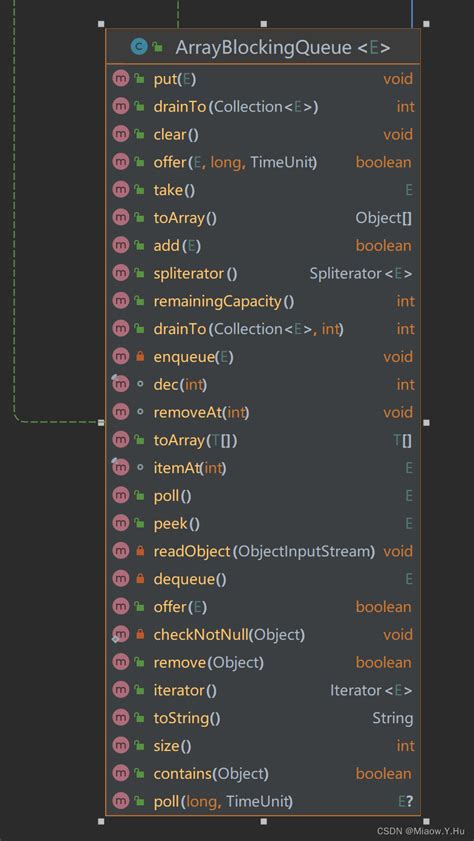Viewport: 474px width, 841px height.
Task: Click the method icon beside dec(int)
Action: point(121,384)
